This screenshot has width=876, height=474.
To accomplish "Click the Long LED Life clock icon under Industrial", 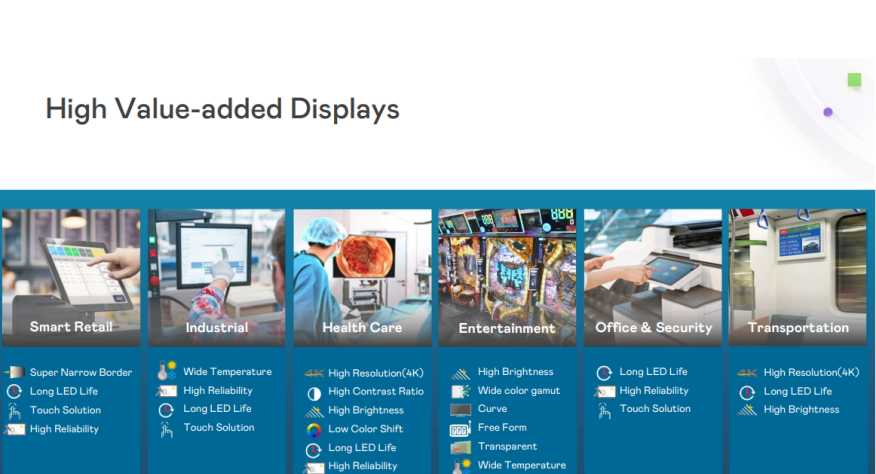I will click(166, 410).
